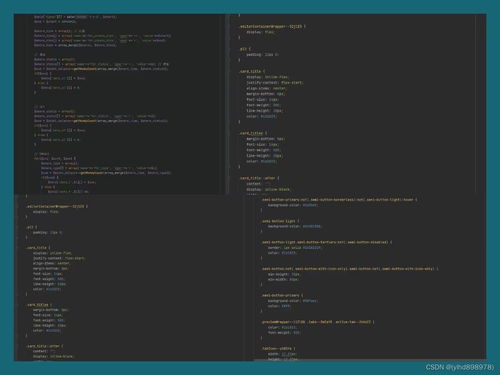Click the closing brace after .semi-button-primary rule
500x375 pixels.
coord(262,311)
